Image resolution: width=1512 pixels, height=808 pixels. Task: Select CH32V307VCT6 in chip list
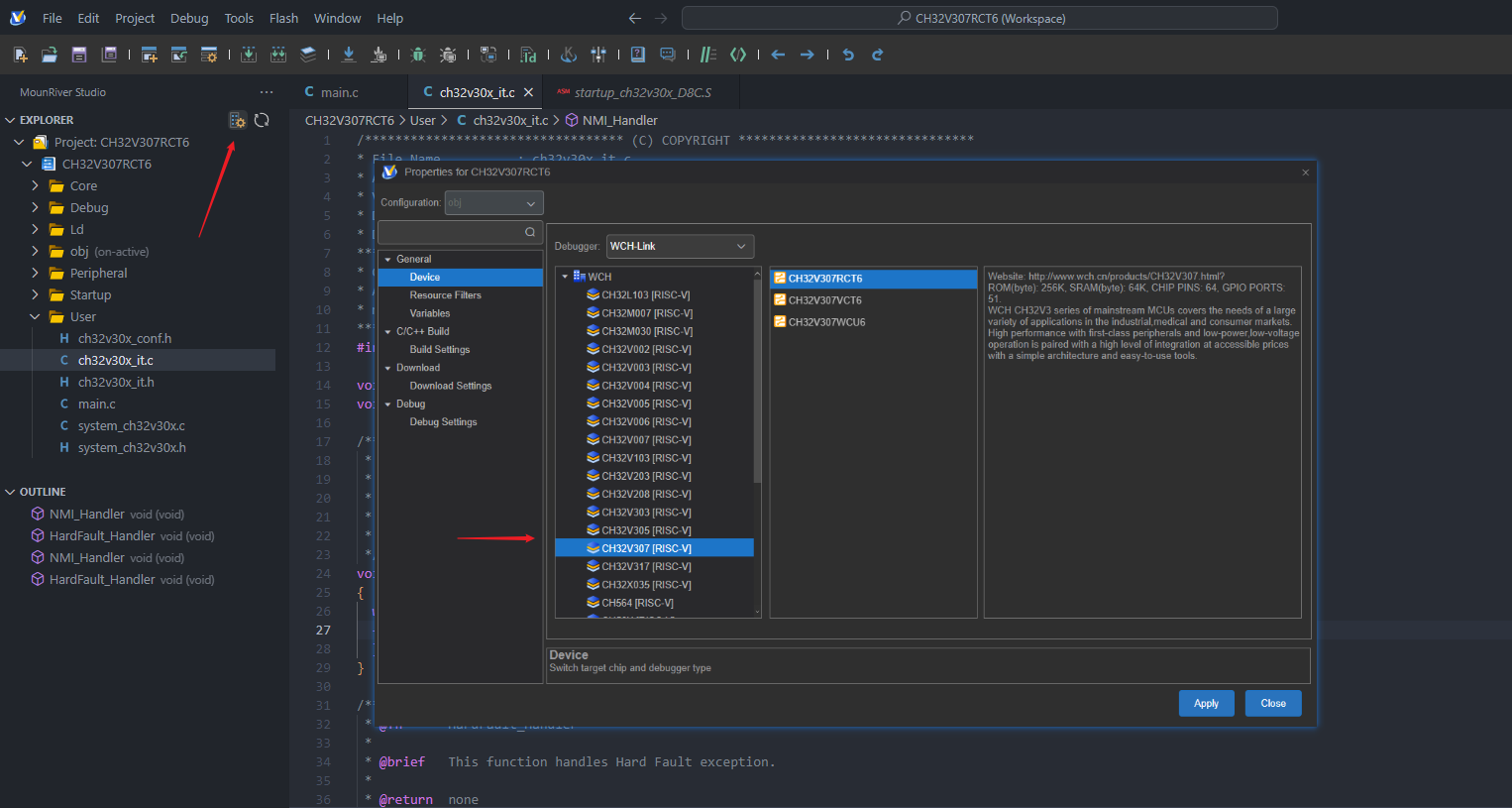point(824,300)
